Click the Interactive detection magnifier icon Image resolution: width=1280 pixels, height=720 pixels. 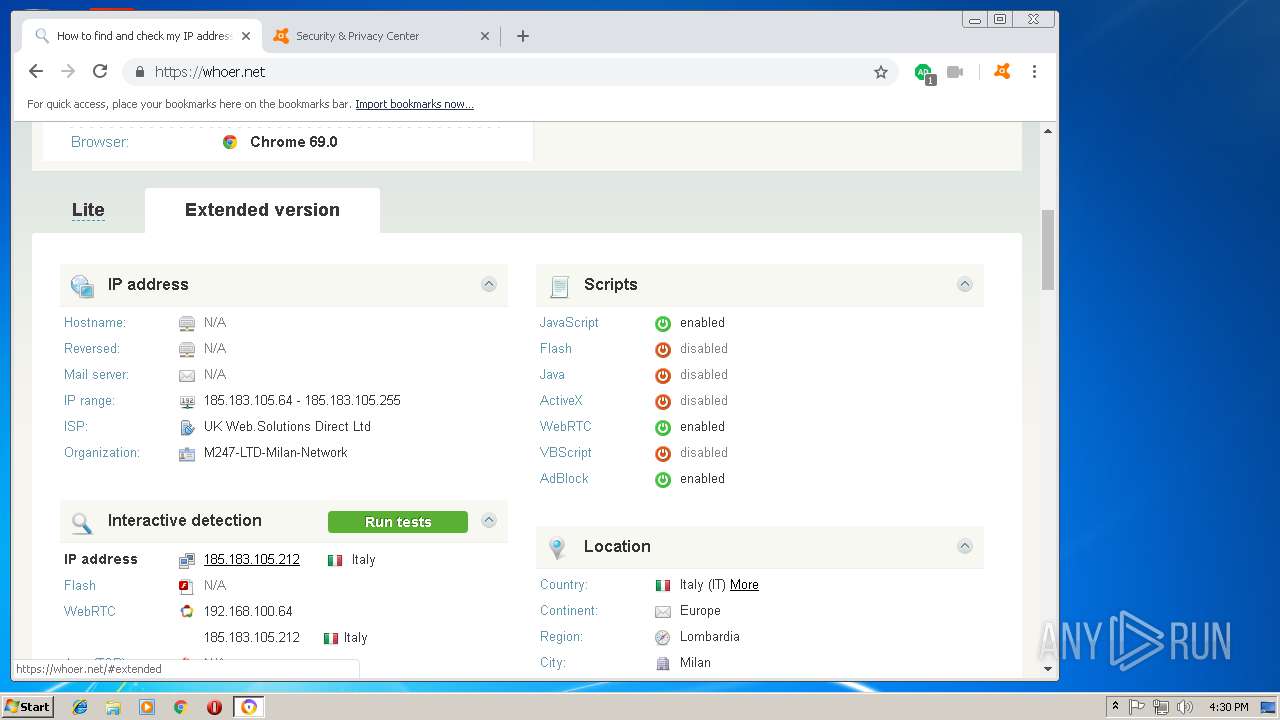click(x=82, y=522)
